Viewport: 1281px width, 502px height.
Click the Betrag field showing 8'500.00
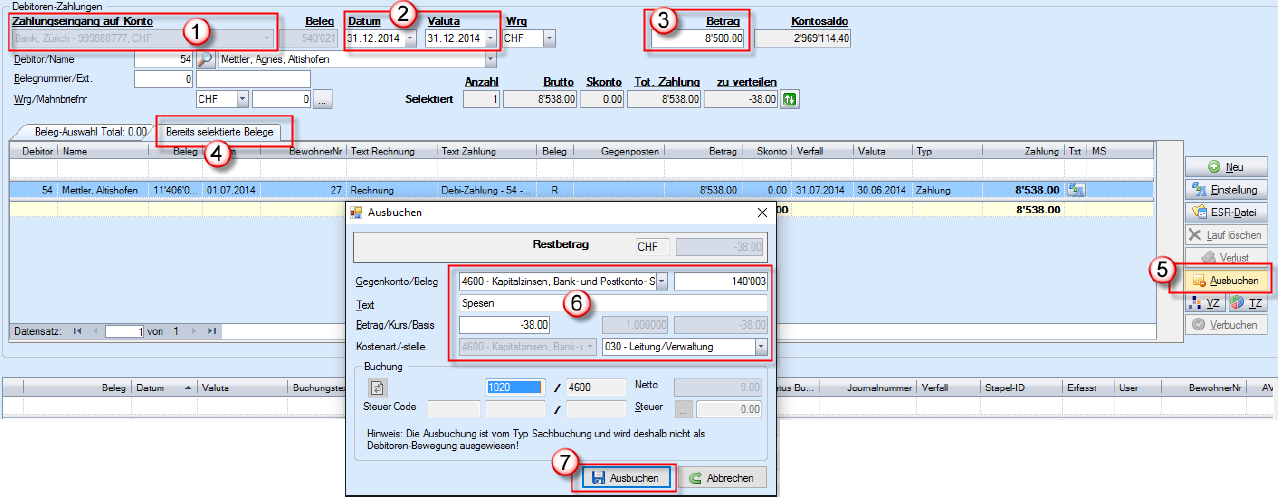[698, 38]
